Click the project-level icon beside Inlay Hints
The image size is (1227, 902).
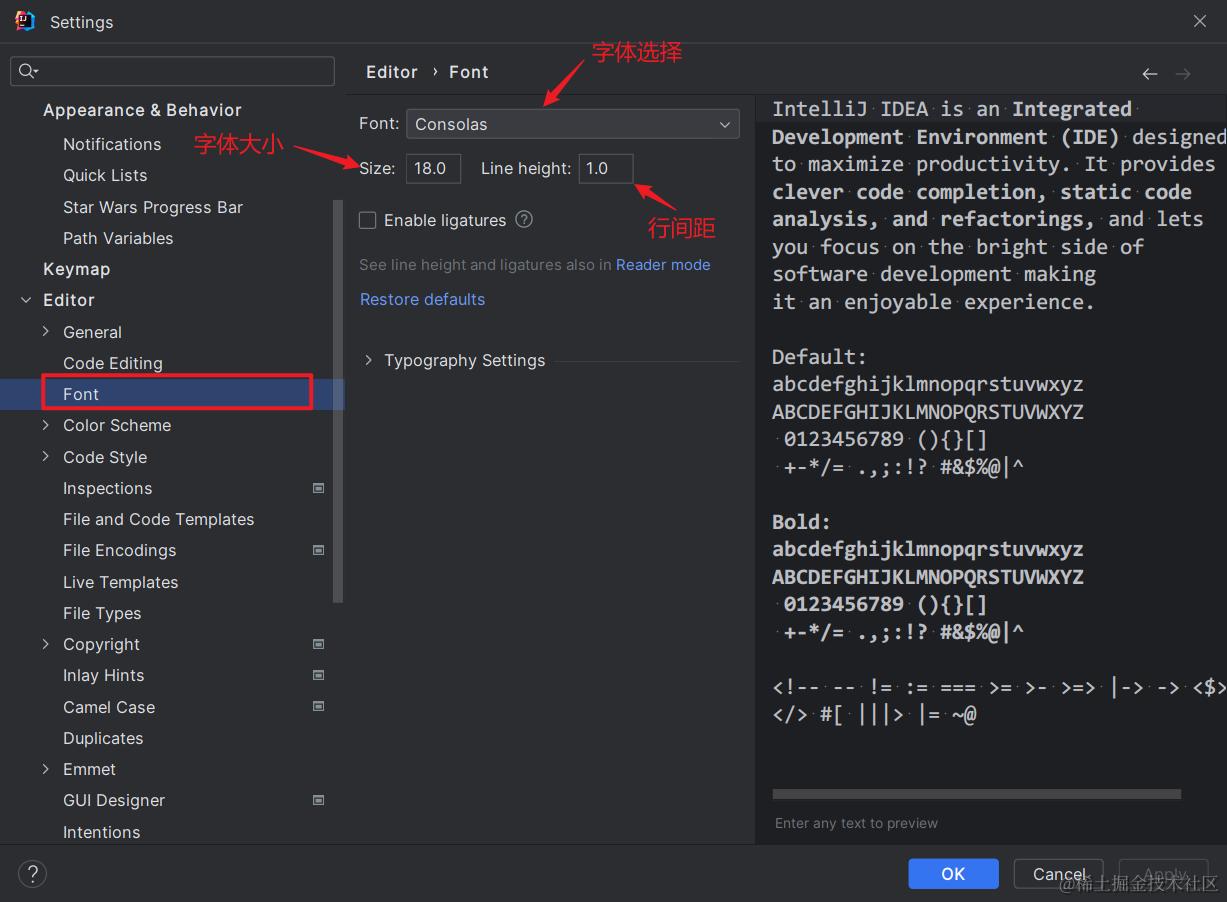pos(319,675)
